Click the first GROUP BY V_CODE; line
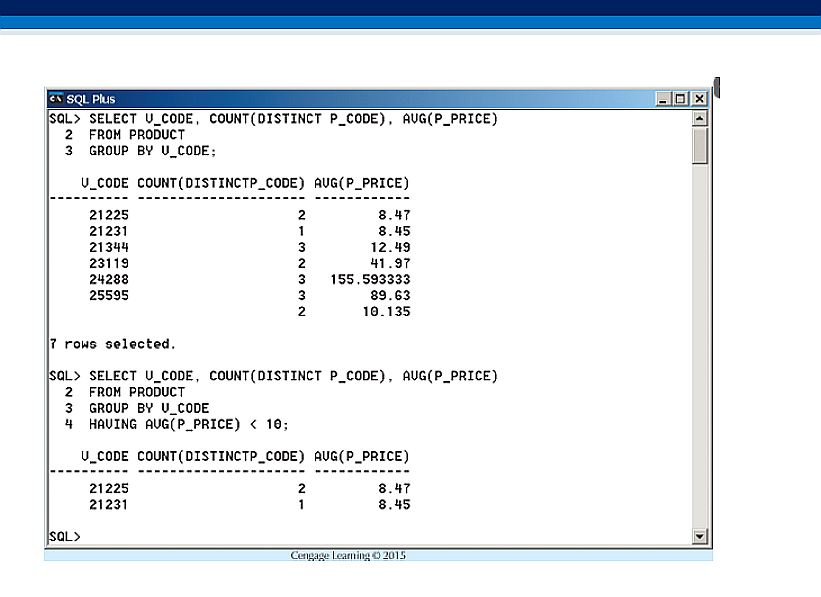The height and width of the screenshot is (597, 821). pos(152,151)
